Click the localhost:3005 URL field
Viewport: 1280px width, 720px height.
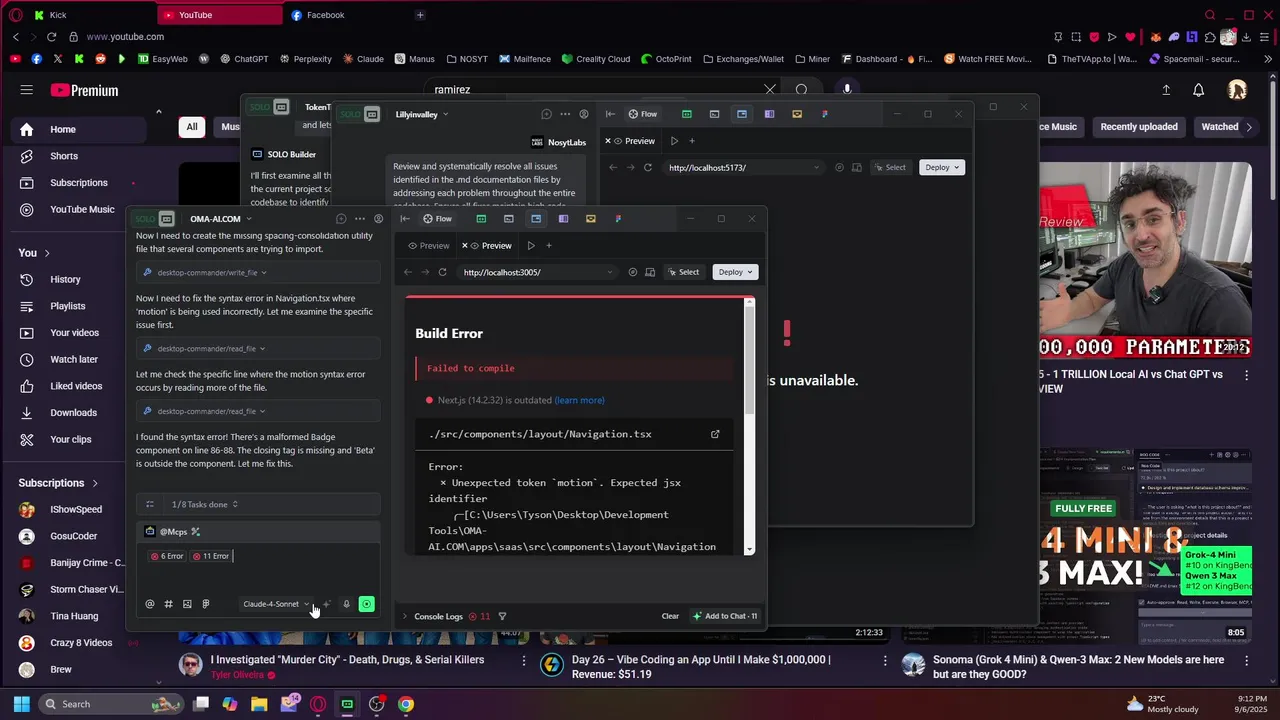(x=538, y=272)
